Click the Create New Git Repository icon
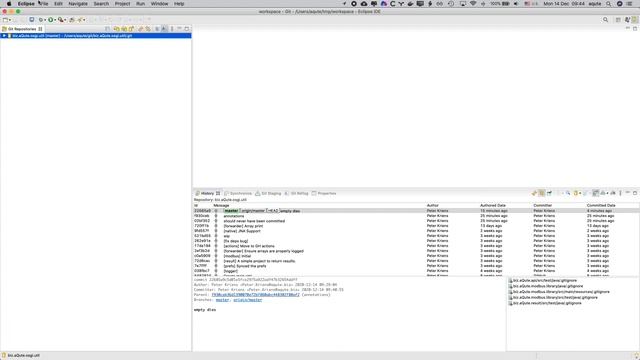640x360 pixels. 131,29
